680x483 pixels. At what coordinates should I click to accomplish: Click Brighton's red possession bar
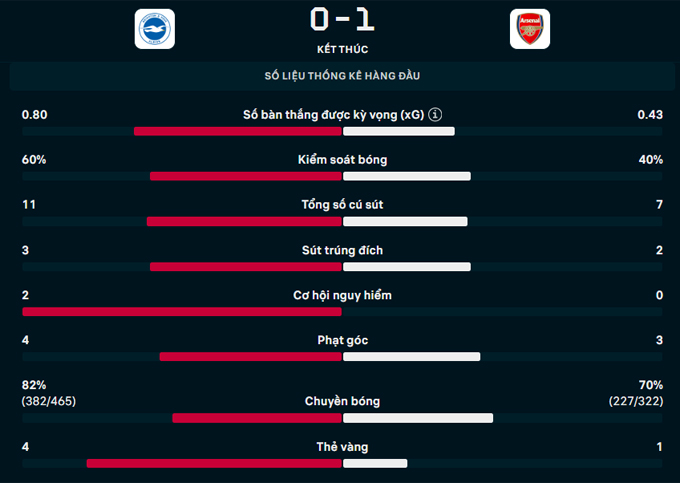[246, 176]
